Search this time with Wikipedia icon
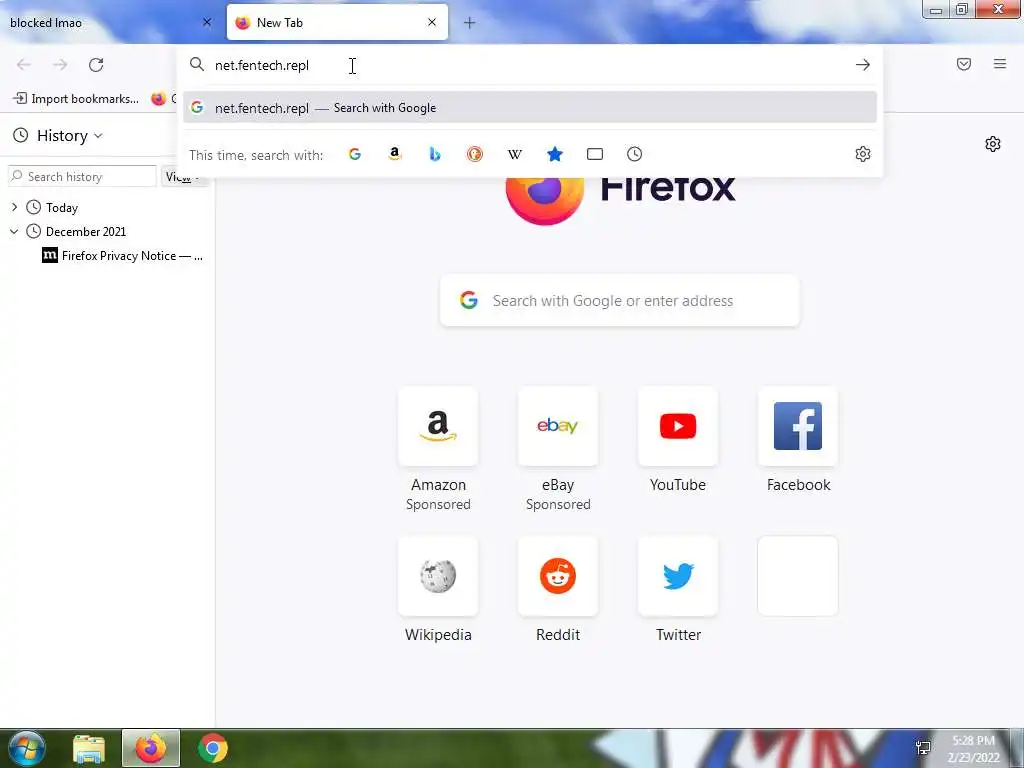The image size is (1024, 768). pos(515,154)
